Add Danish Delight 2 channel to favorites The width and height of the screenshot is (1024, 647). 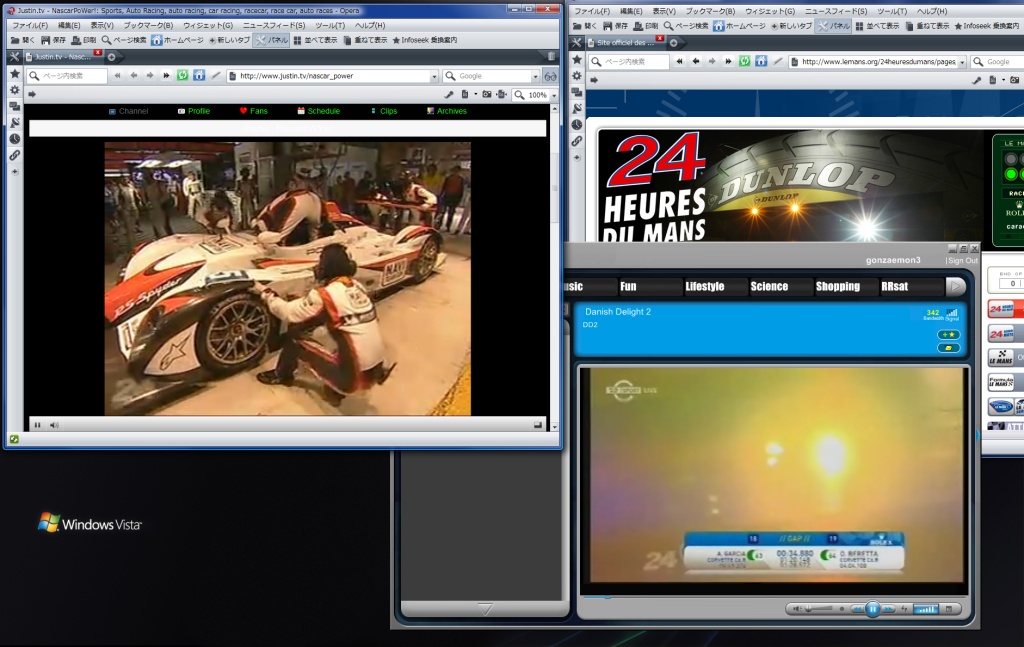click(948, 335)
